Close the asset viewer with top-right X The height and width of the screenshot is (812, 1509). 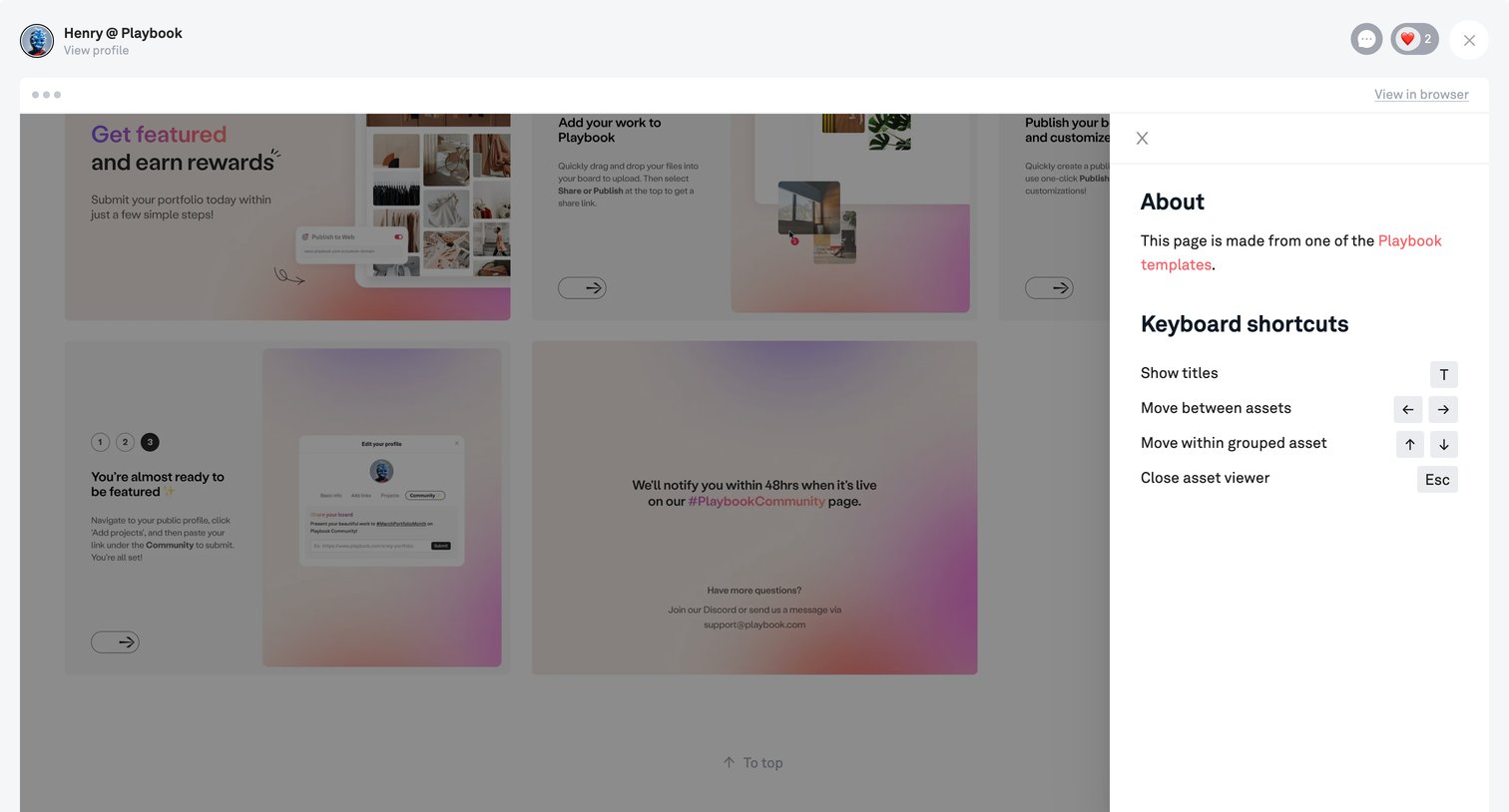[x=1469, y=40]
